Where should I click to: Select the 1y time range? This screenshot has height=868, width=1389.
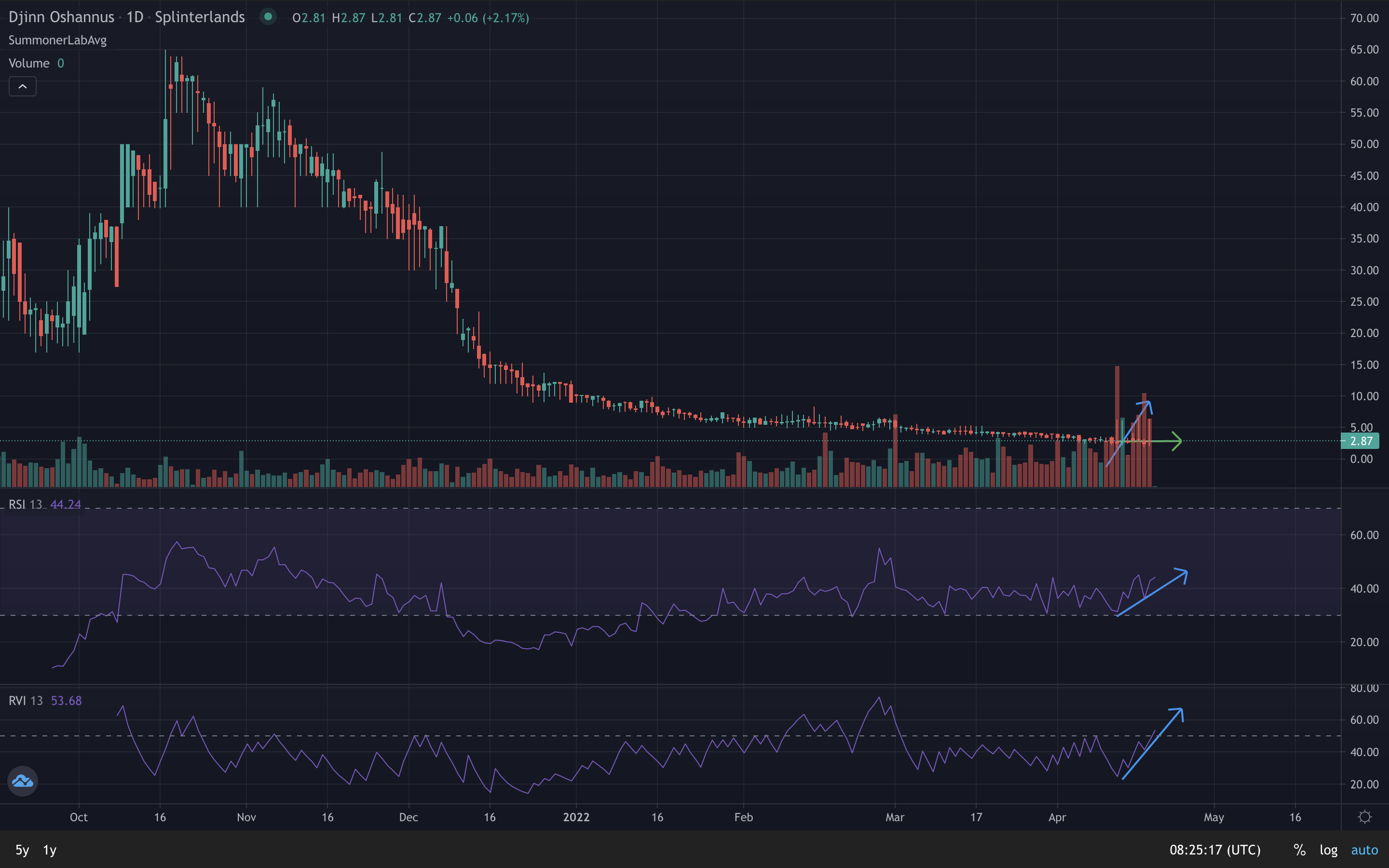[x=50, y=850]
